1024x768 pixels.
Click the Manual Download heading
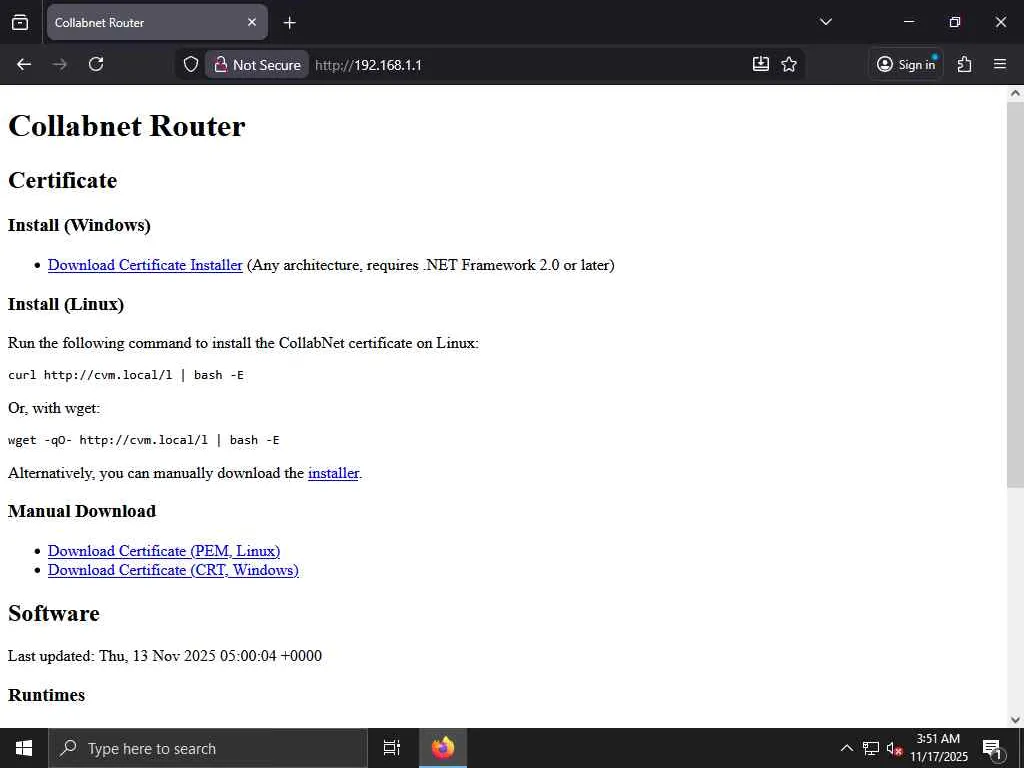click(82, 511)
